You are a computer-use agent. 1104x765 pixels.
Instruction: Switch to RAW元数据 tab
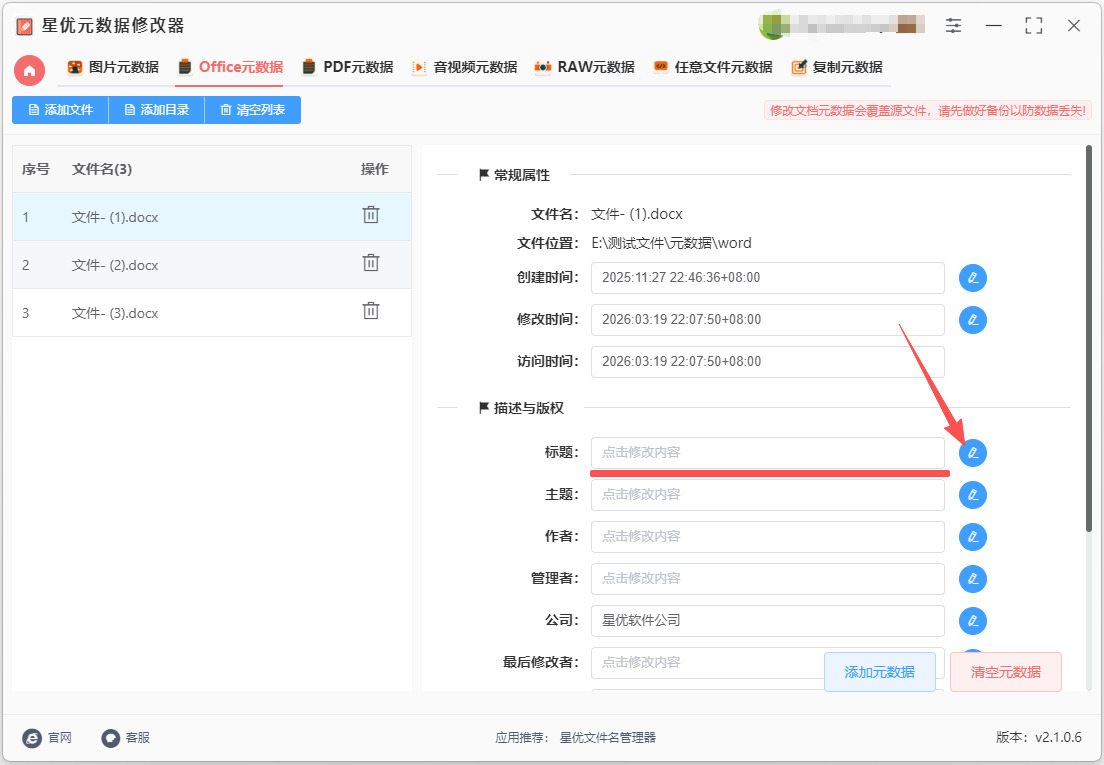tap(584, 68)
